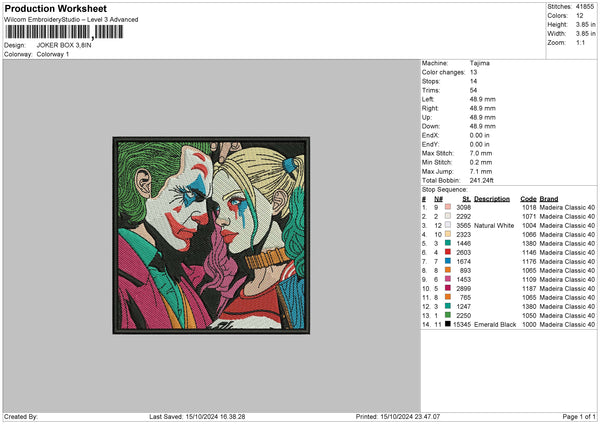Click thread code 1109 in row 9
This screenshot has height=424, width=600.
(x=529, y=280)
